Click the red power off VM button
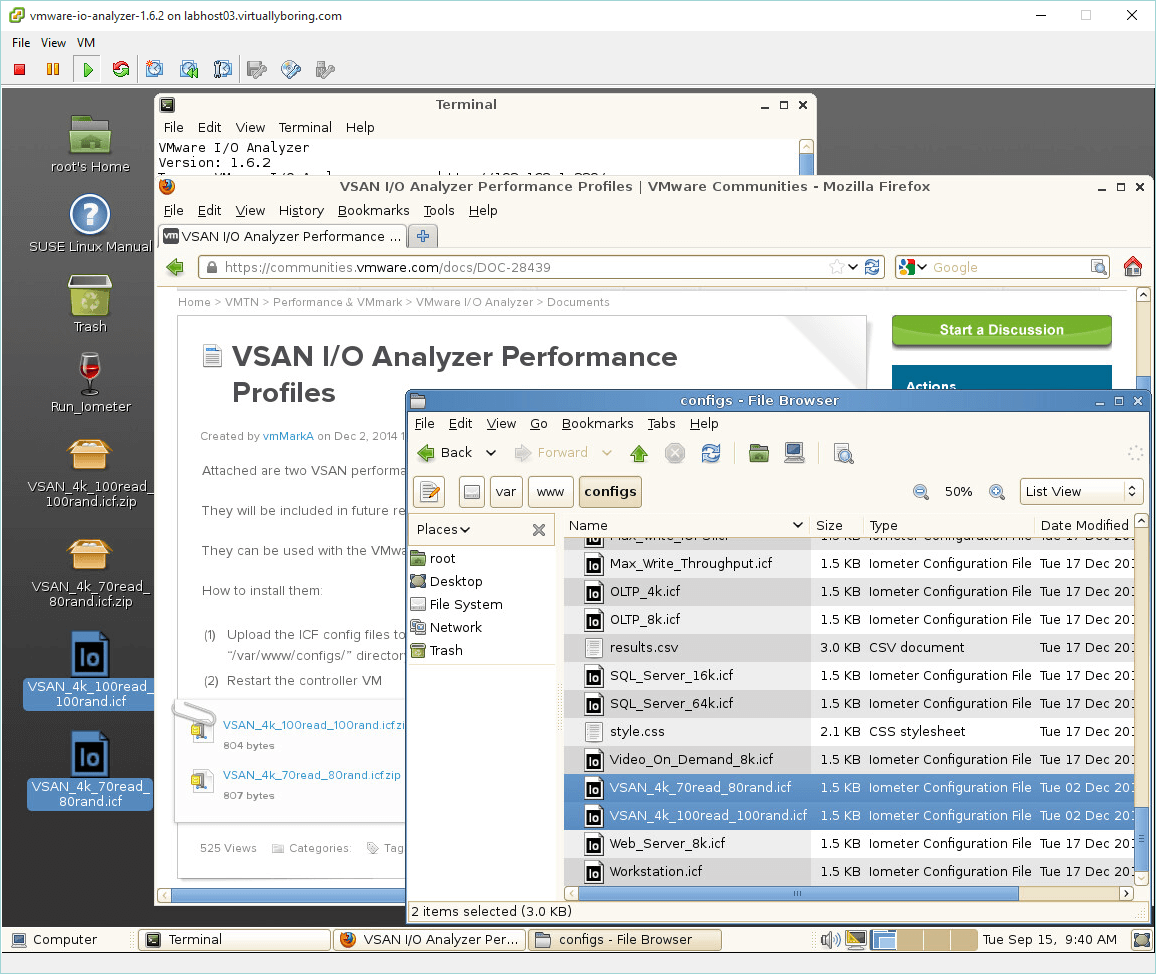This screenshot has height=974, width=1156. click(20, 69)
